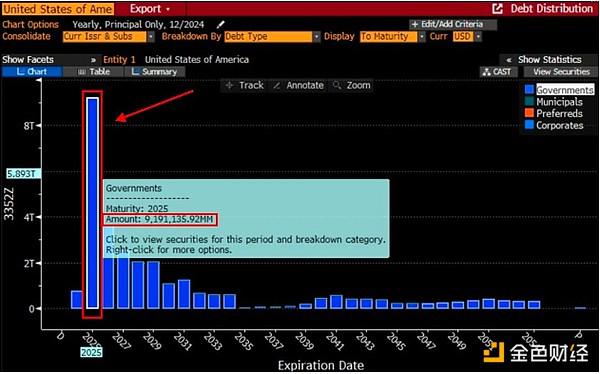Open the Display To Maturity dropdown
This screenshot has height=374, width=600.
421,37
